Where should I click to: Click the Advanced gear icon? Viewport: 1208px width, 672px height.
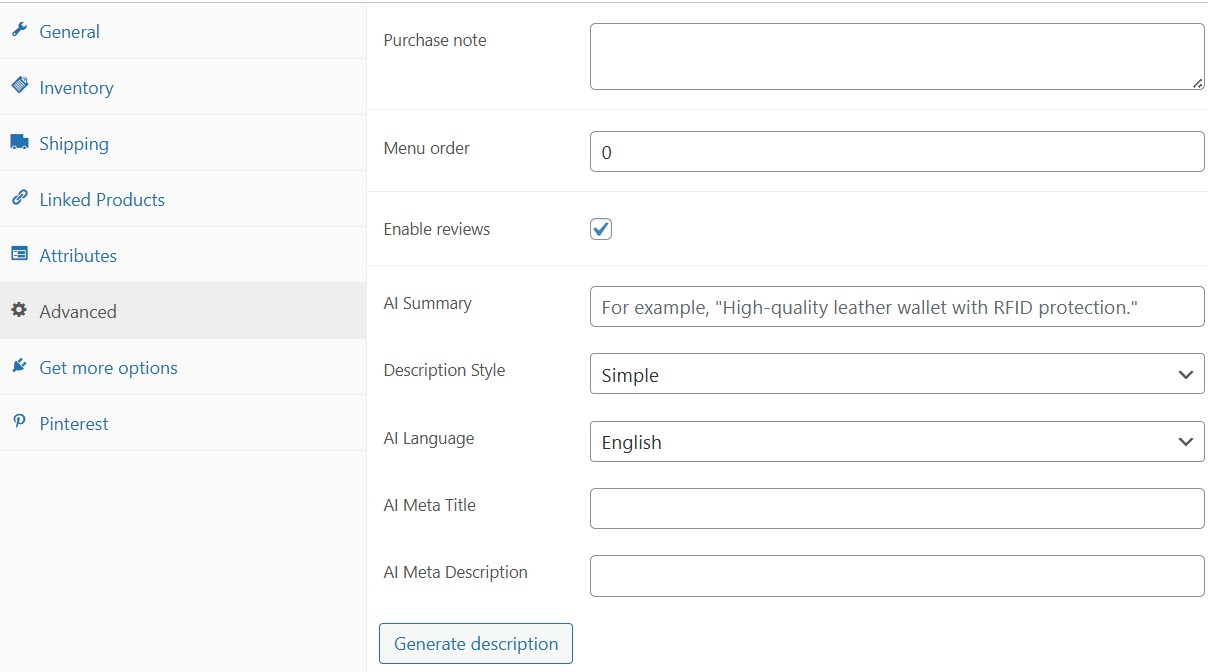pos(19,310)
